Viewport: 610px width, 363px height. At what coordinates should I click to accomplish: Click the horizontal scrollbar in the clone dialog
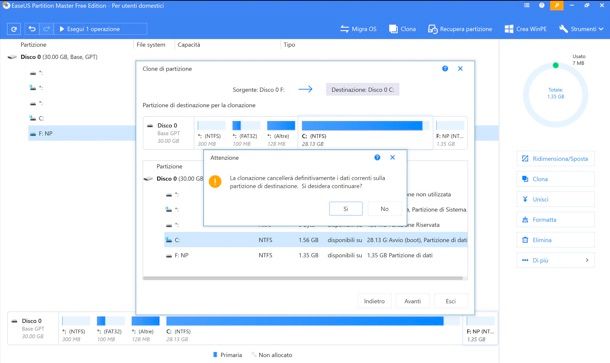coord(303,278)
